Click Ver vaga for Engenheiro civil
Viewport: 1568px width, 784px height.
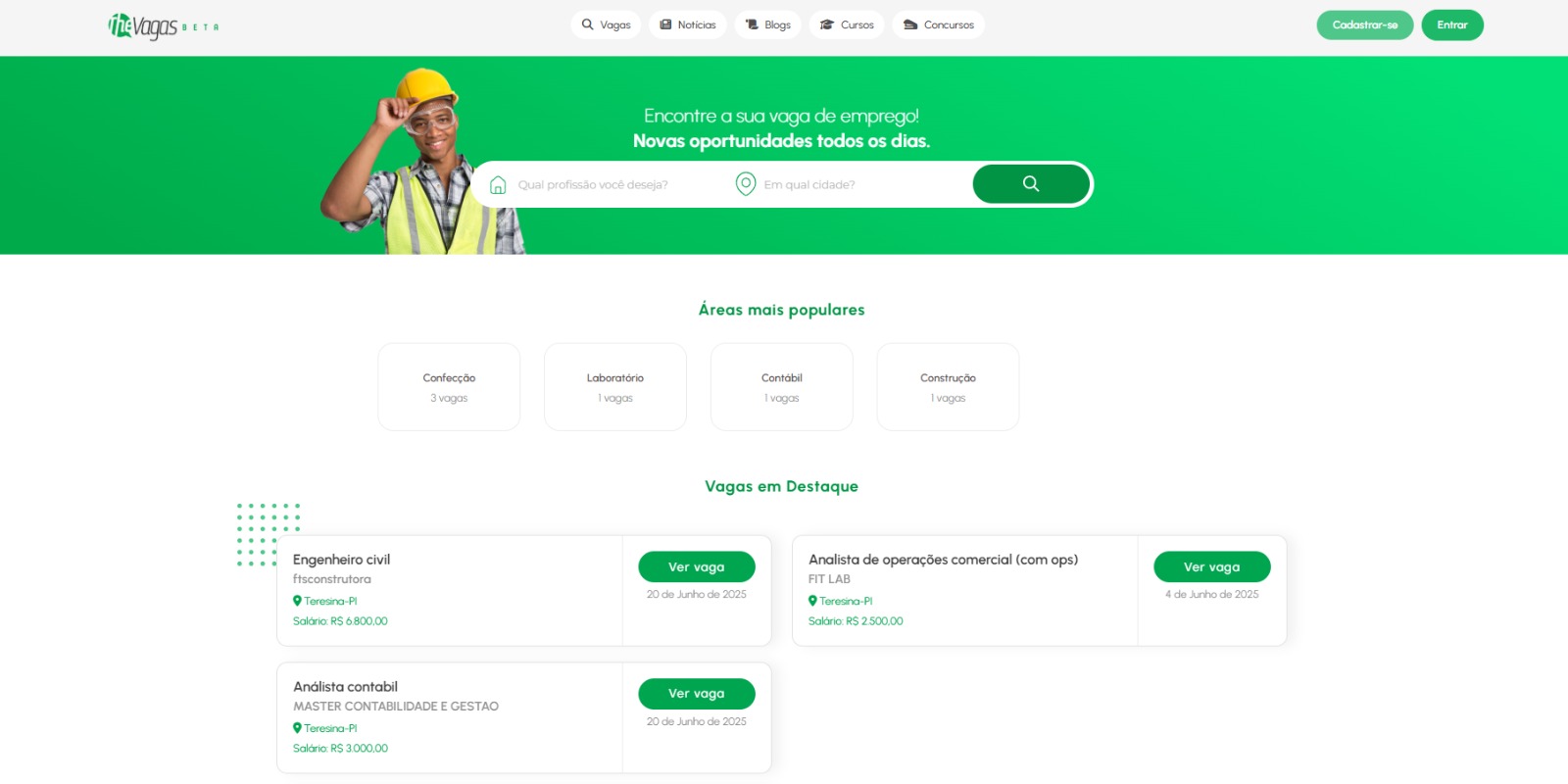point(697,566)
